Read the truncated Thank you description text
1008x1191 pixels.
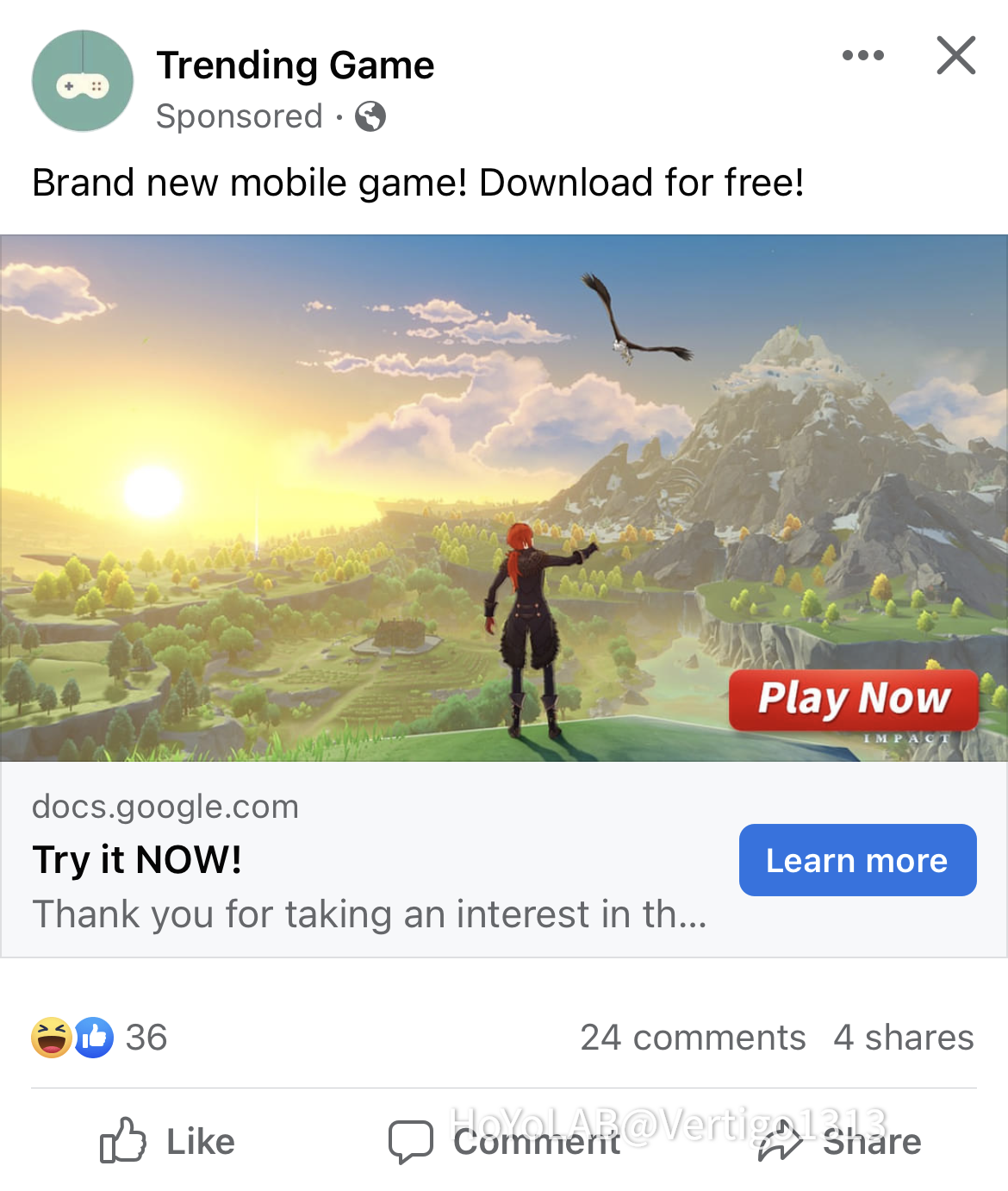pos(370,914)
